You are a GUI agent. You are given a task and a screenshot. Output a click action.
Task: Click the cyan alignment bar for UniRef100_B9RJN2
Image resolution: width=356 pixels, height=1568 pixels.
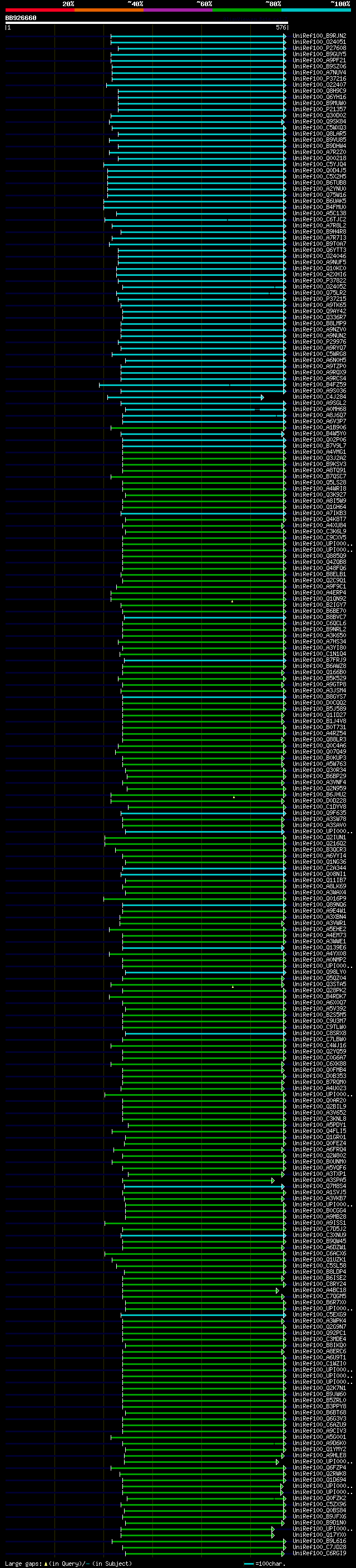(197, 36)
